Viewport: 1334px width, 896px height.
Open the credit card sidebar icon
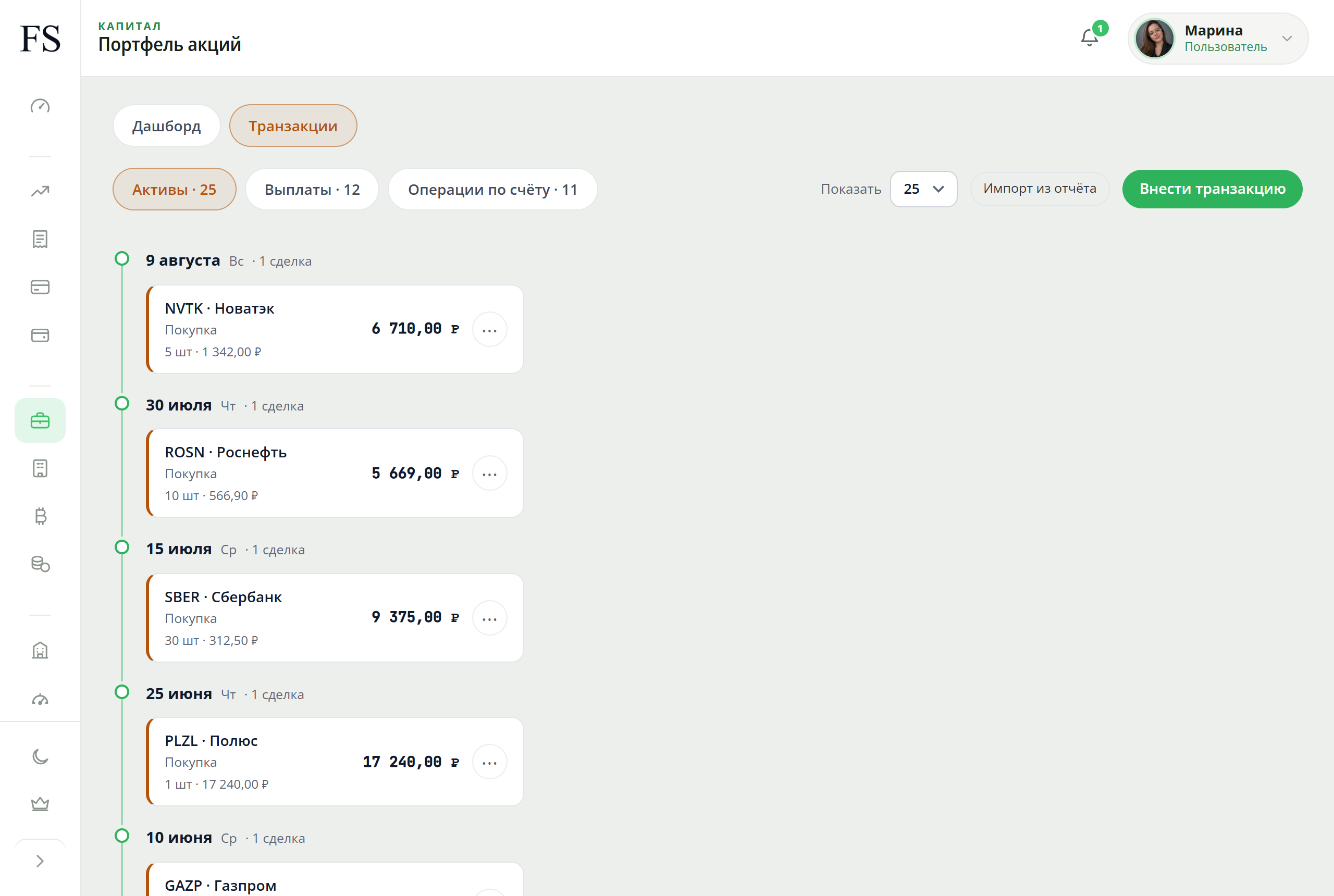tap(40, 287)
